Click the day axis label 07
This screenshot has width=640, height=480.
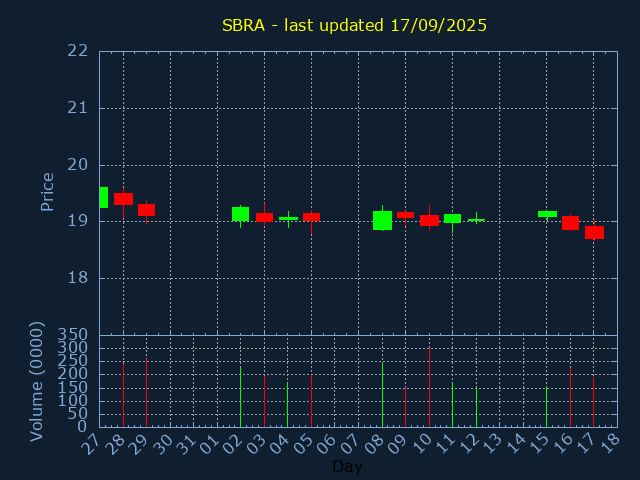[349, 444]
